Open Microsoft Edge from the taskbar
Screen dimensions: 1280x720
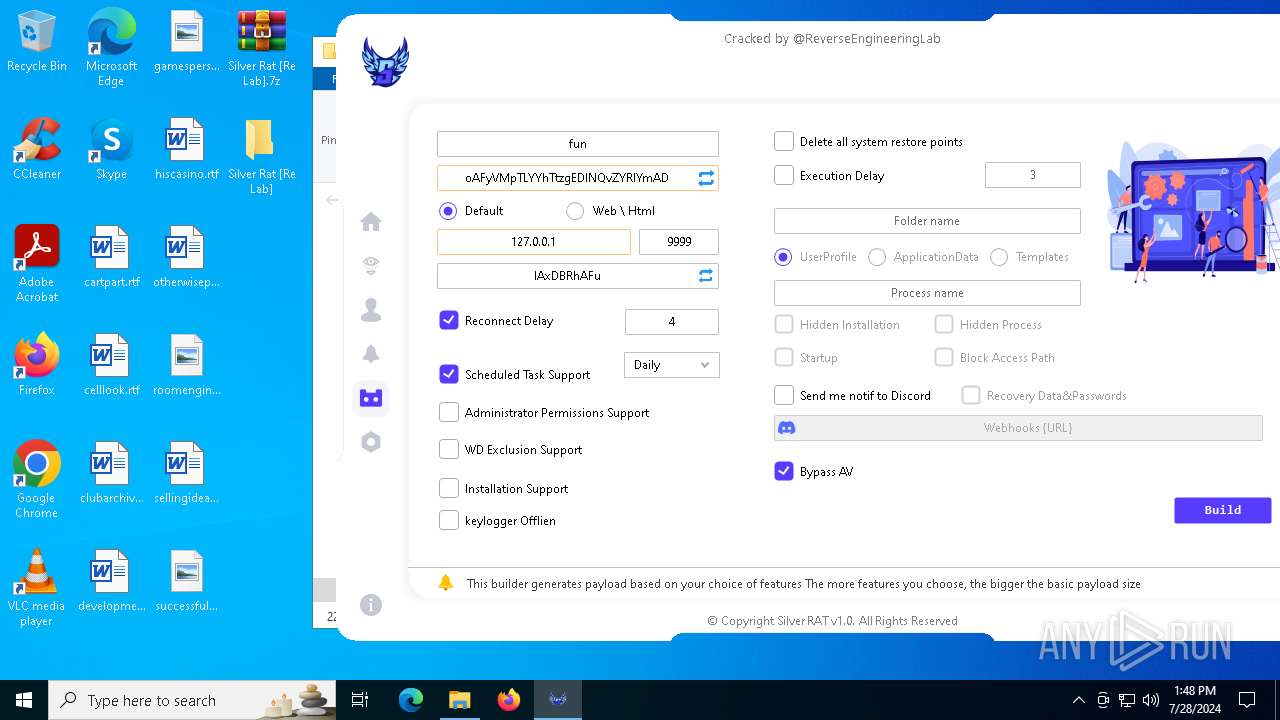click(x=411, y=700)
